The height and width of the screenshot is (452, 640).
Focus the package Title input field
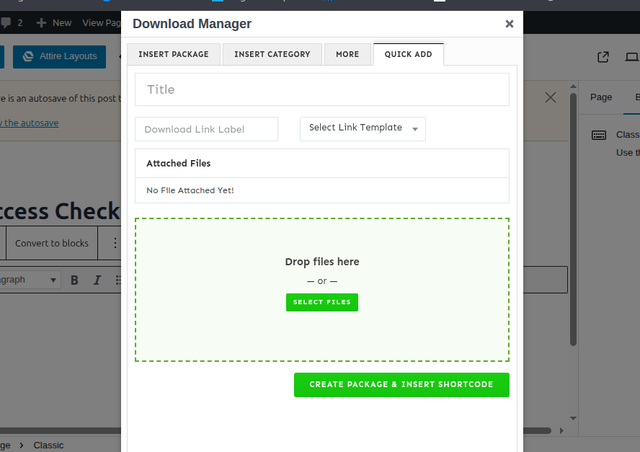coord(321,89)
